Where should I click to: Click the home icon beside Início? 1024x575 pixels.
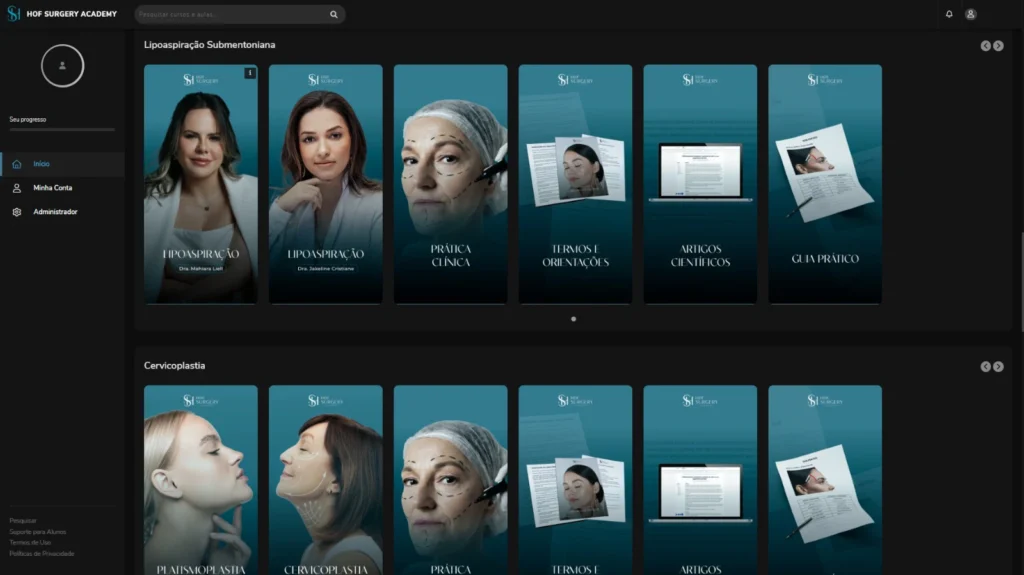pos(17,164)
